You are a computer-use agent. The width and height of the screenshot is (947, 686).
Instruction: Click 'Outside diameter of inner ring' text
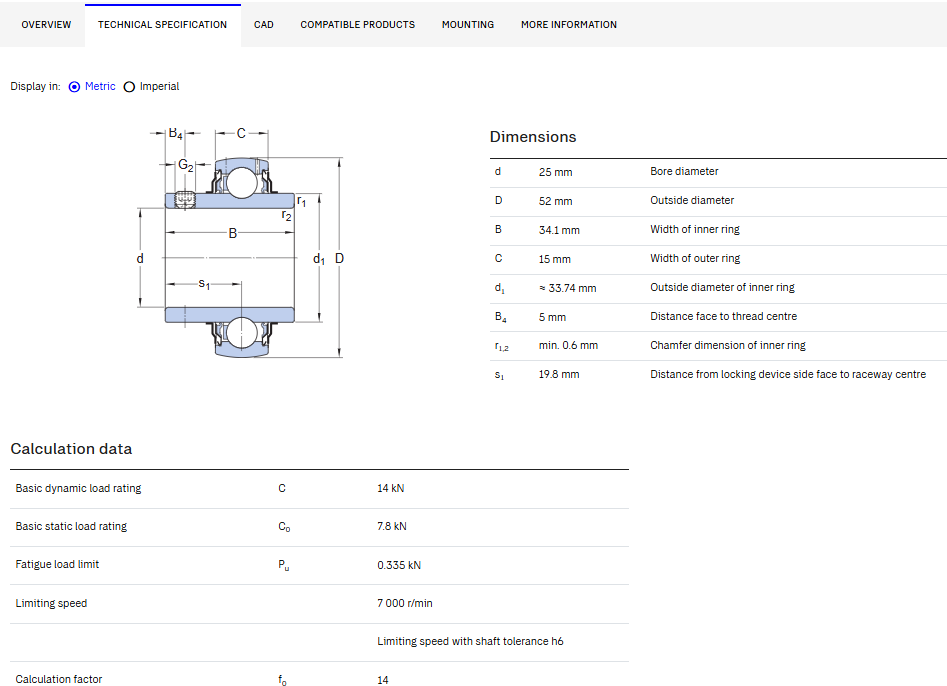coord(722,287)
